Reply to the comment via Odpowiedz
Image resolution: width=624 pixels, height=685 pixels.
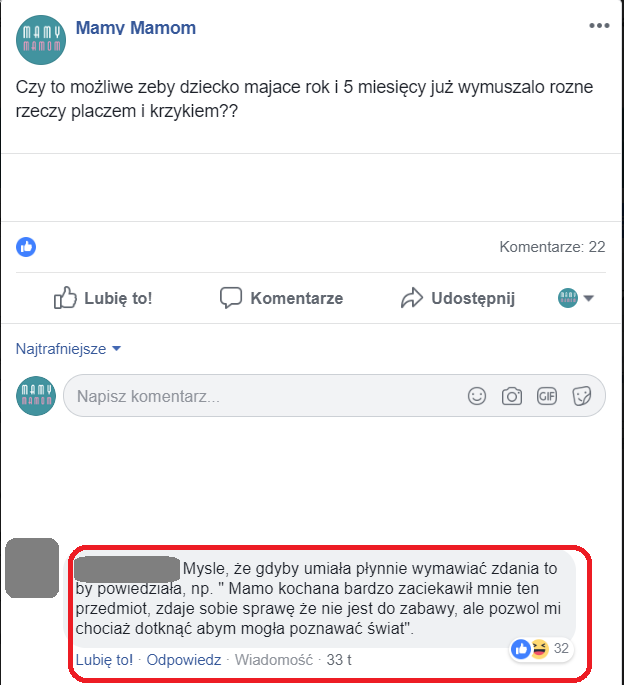click(x=184, y=660)
